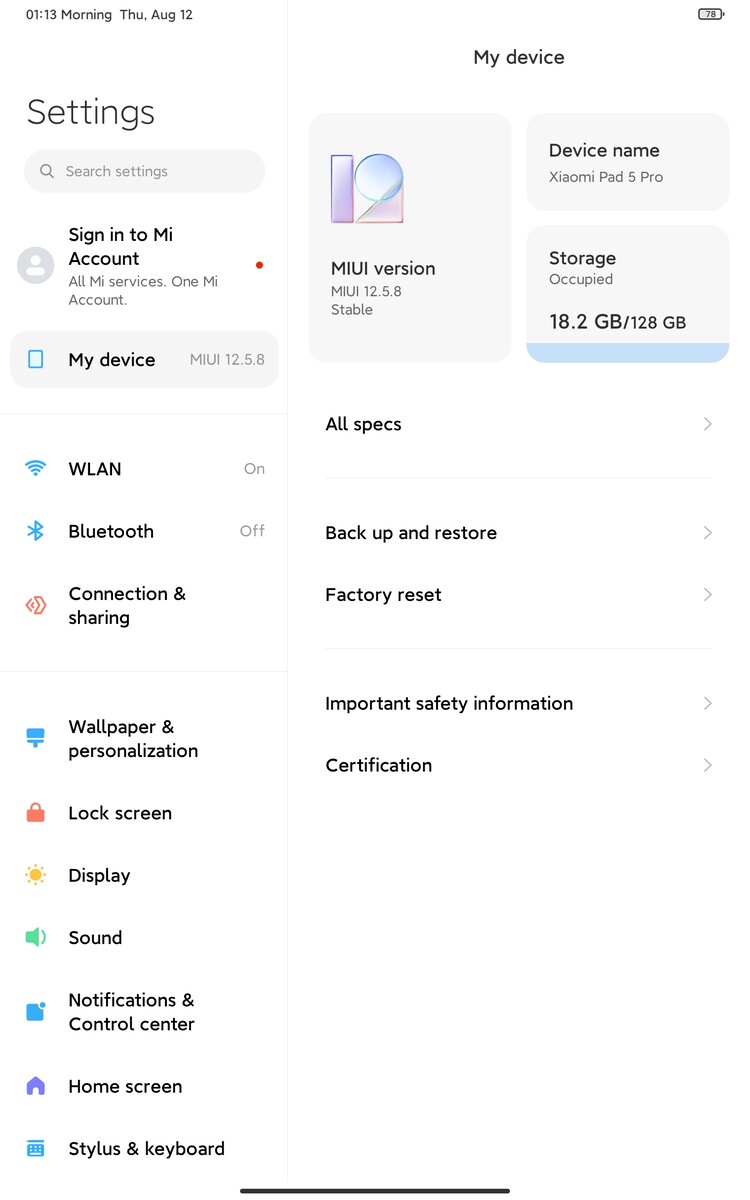
Task: Tap the WLAN wifi icon
Action: click(x=36, y=468)
